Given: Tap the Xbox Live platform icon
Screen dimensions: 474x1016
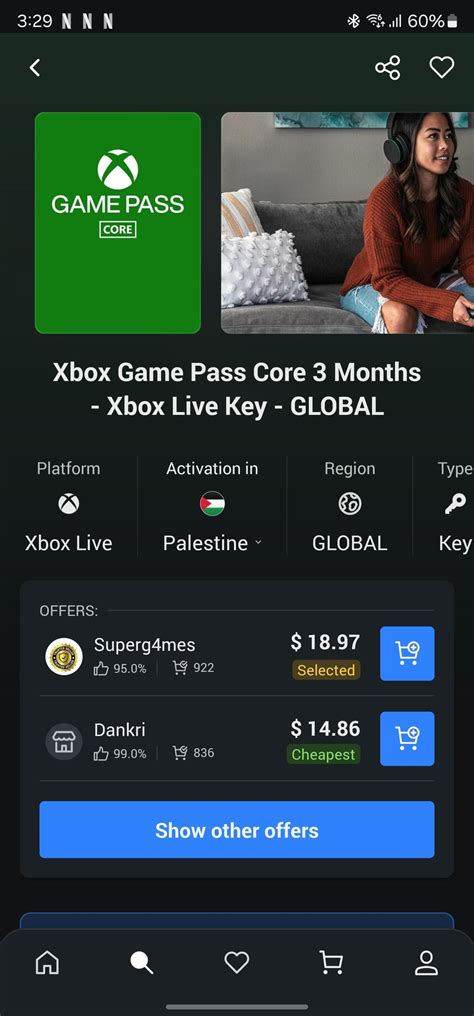Looking at the screenshot, I should click(x=69, y=503).
